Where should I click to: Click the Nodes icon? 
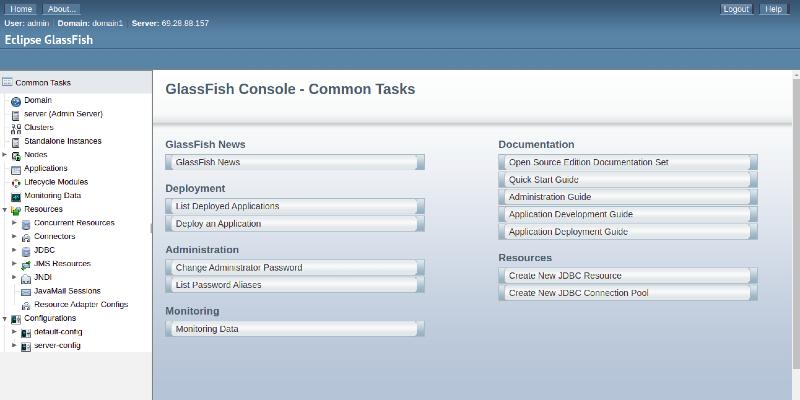pyautogui.click(x=16, y=156)
